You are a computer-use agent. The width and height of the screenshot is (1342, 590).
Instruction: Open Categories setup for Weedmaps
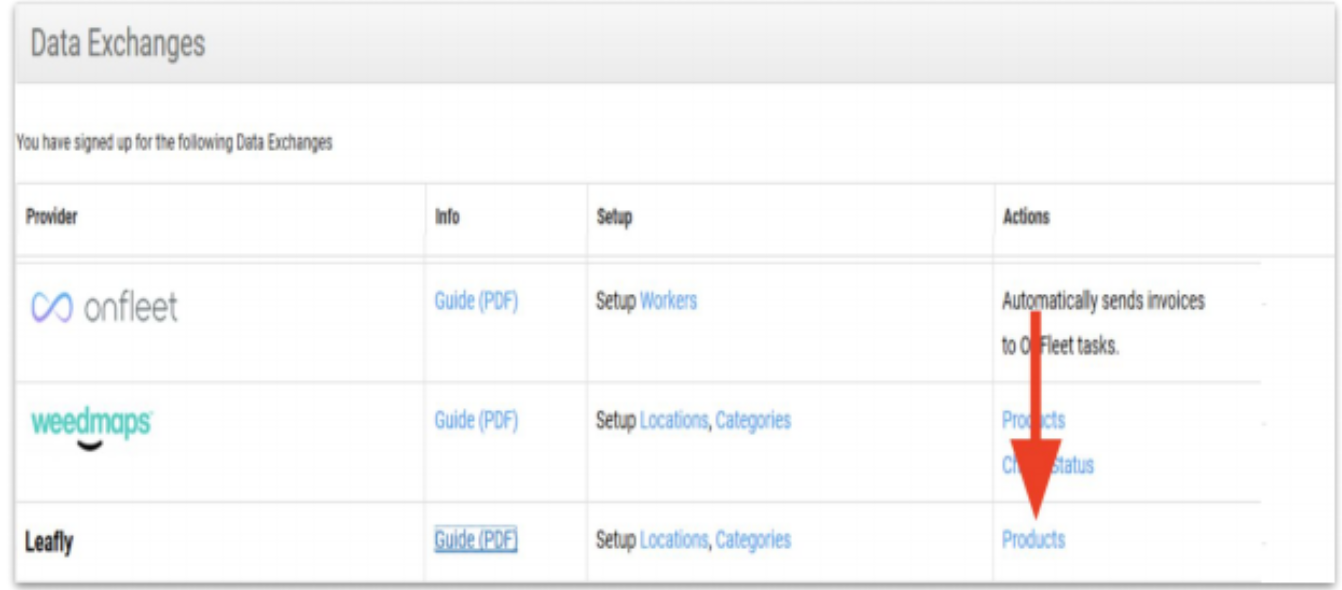click(x=753, y=420)
